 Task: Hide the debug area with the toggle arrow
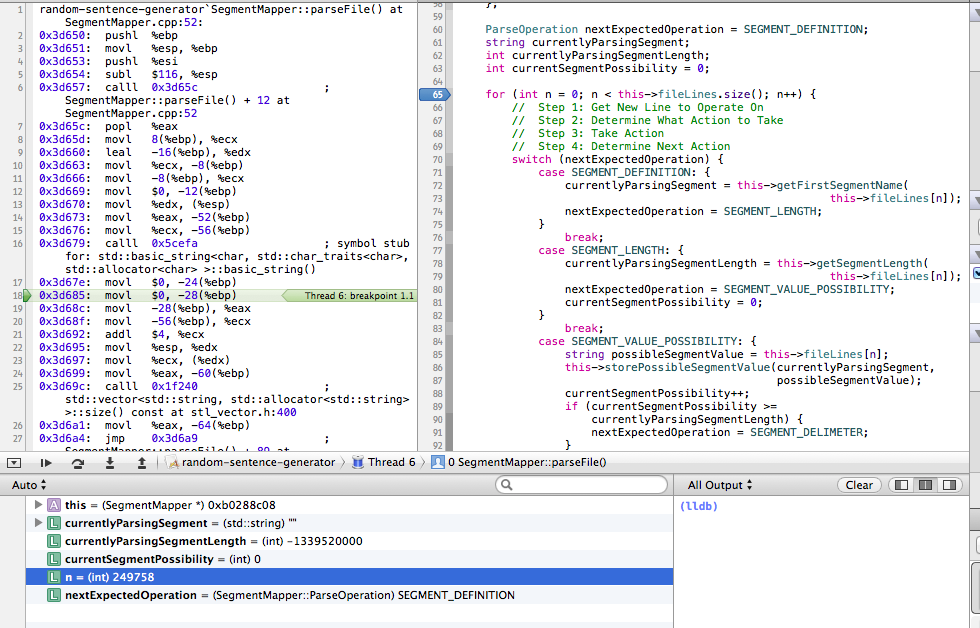click(12, 463)
